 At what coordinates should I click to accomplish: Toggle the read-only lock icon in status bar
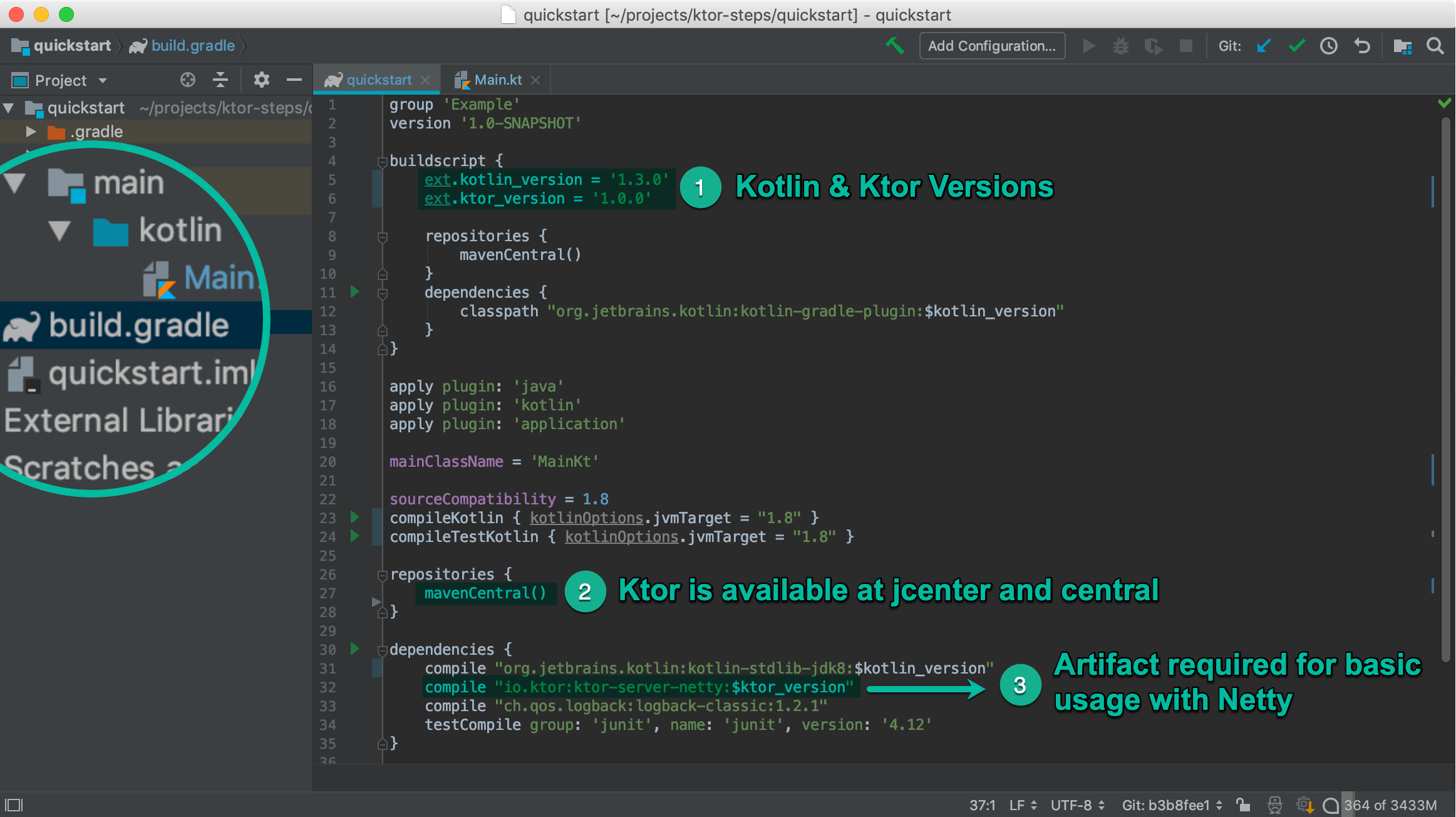(1243, 805)
